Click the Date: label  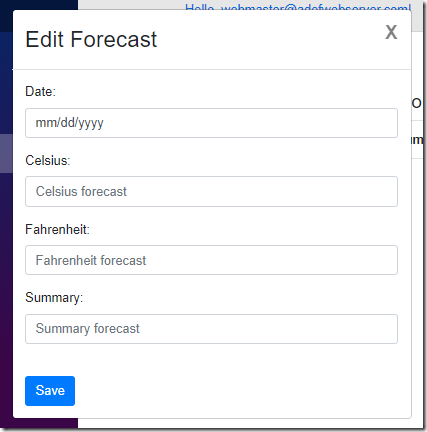40,91
